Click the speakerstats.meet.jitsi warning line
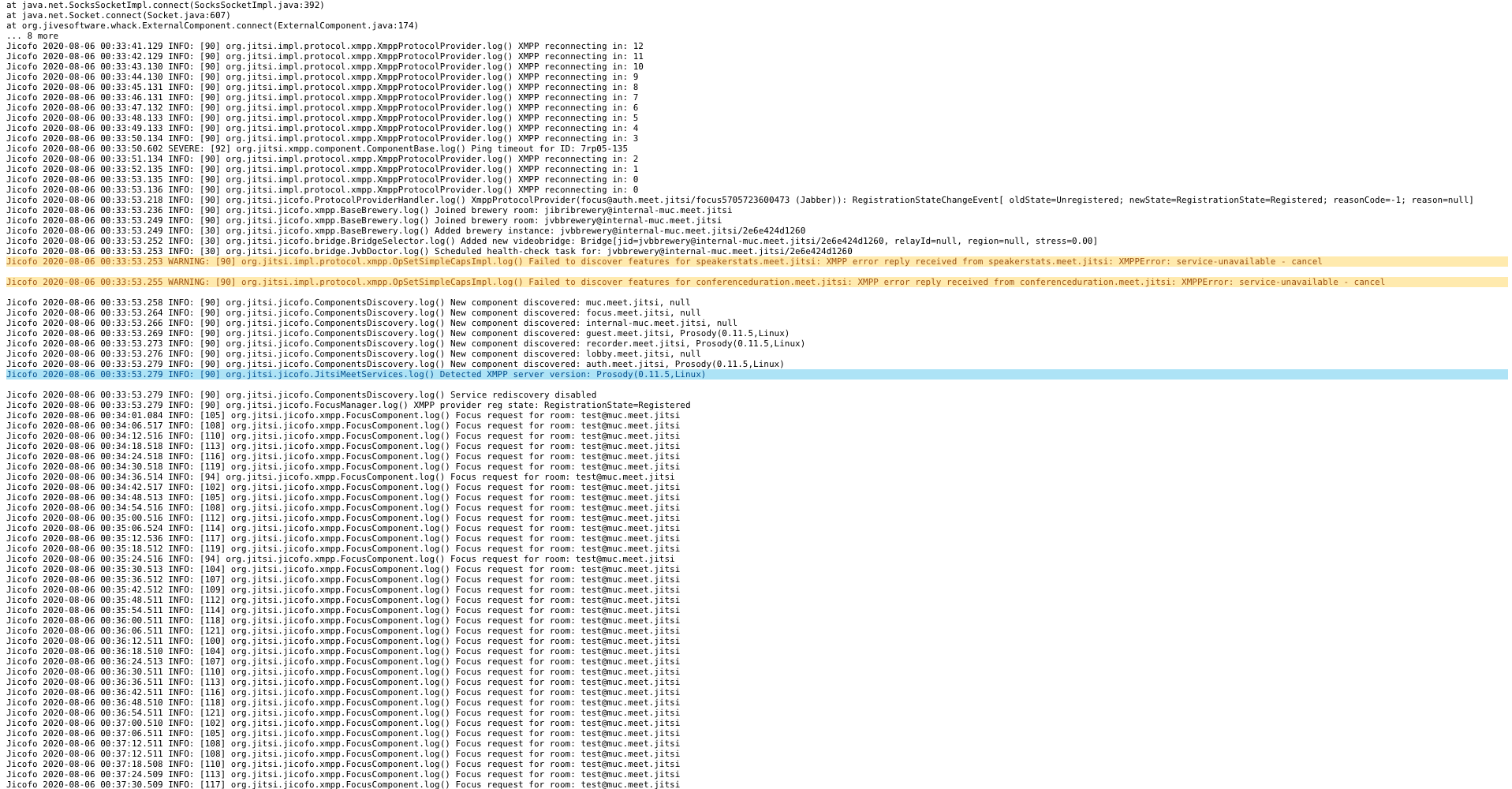1512x789 pixels. pos(394,261)
